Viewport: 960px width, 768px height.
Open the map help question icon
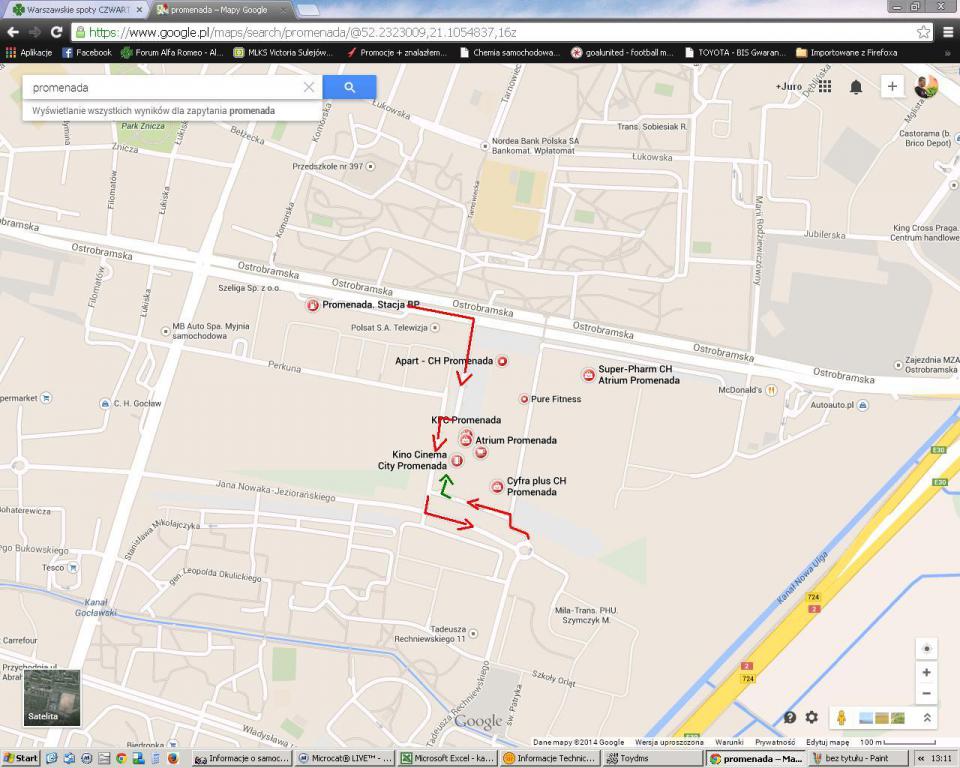tap(790, 717)
